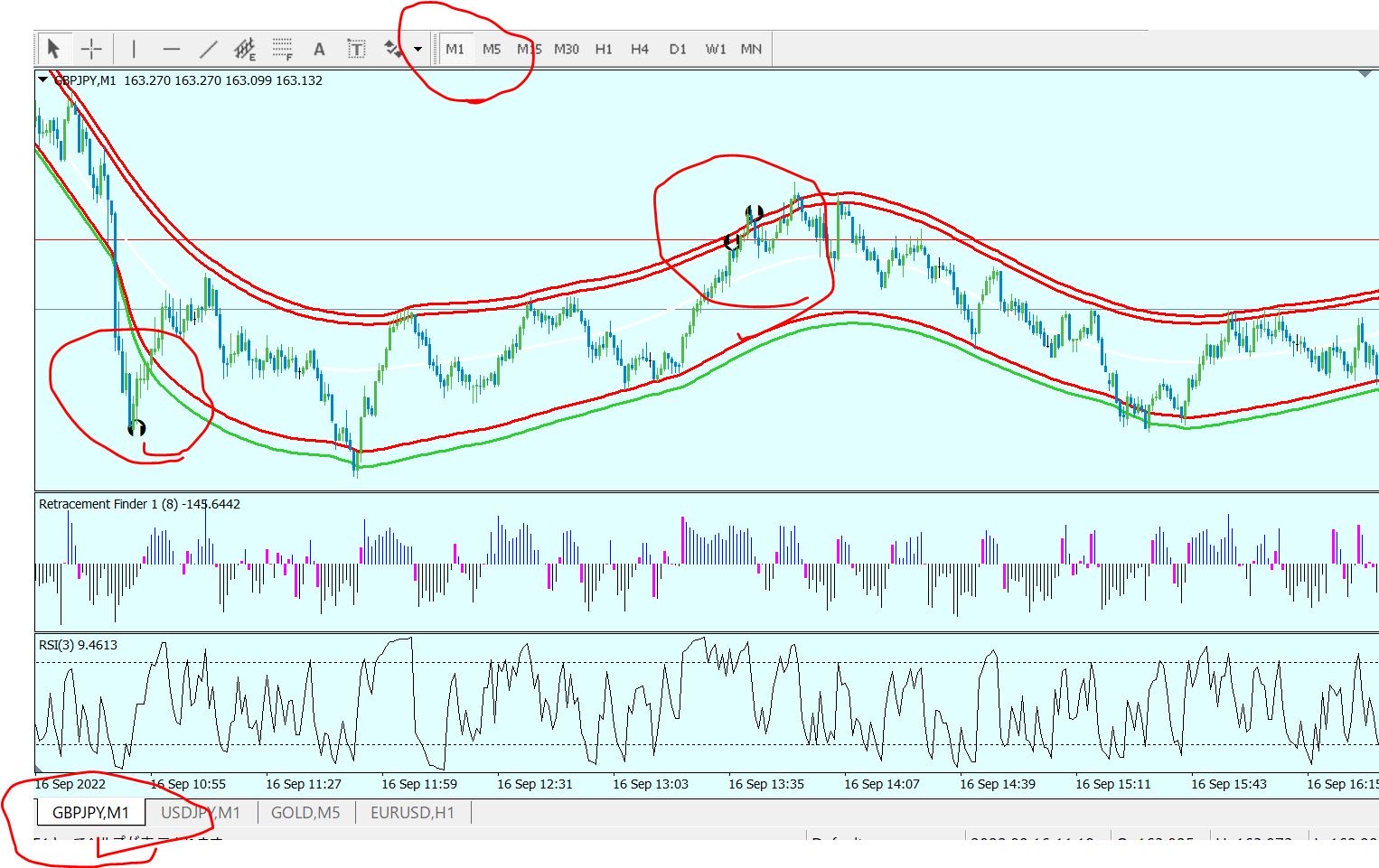Expand the GBPJPY,M1 chart title triangle
This screenshot has width=1379, height=868.
(42, 80)
